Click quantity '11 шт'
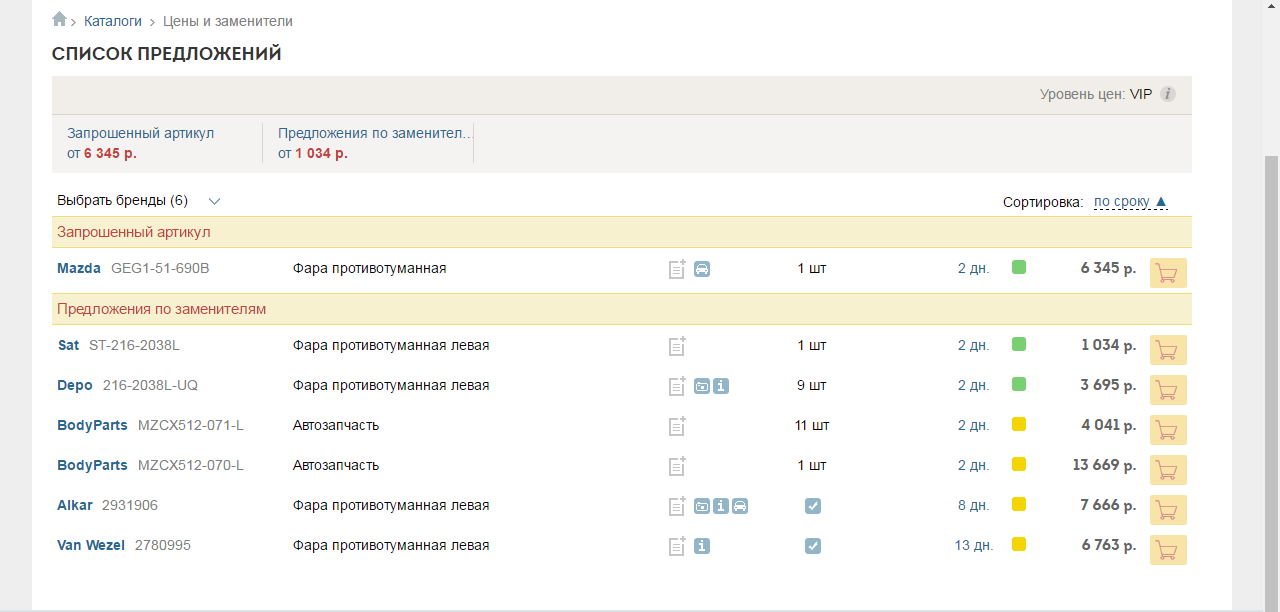The width and height of the screenshot is (1280, 612). tap(812, 425)
